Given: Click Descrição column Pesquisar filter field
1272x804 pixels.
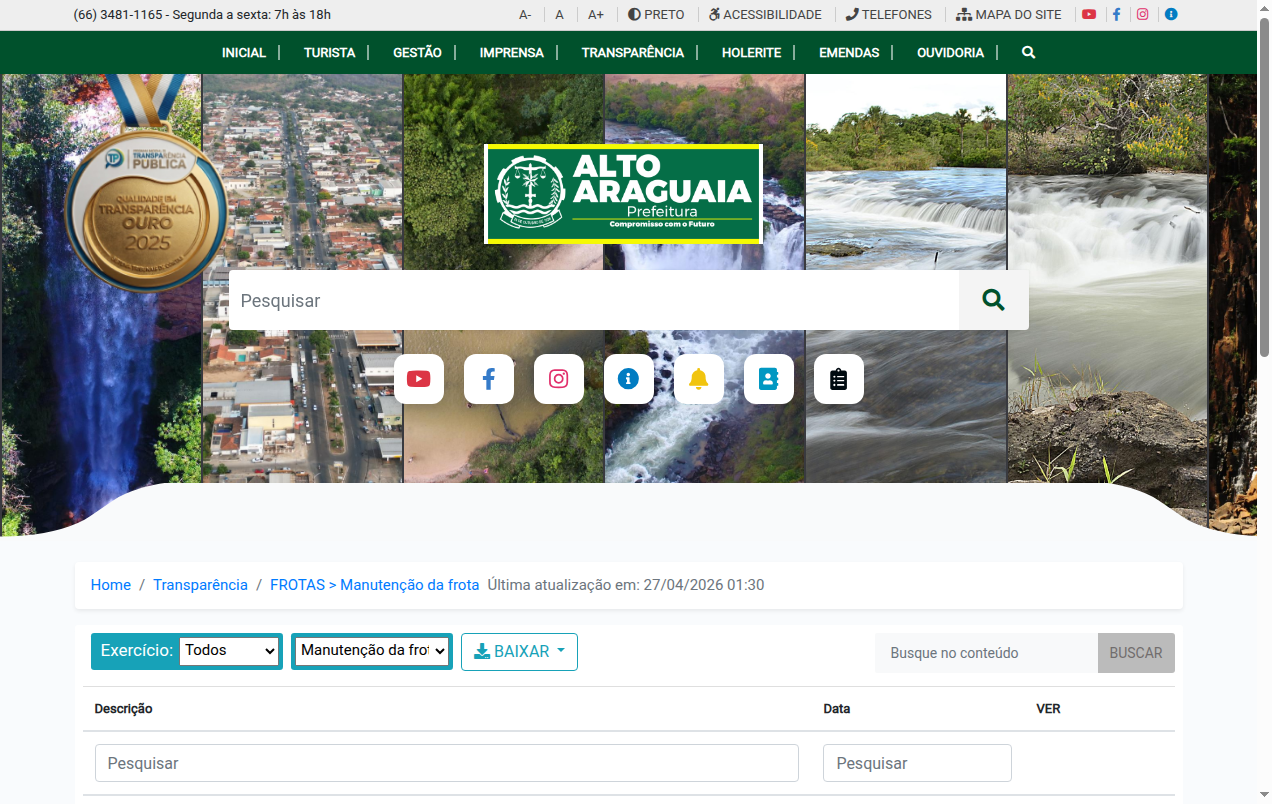Looking at the screenshot, I should click(x=447, y=763).
